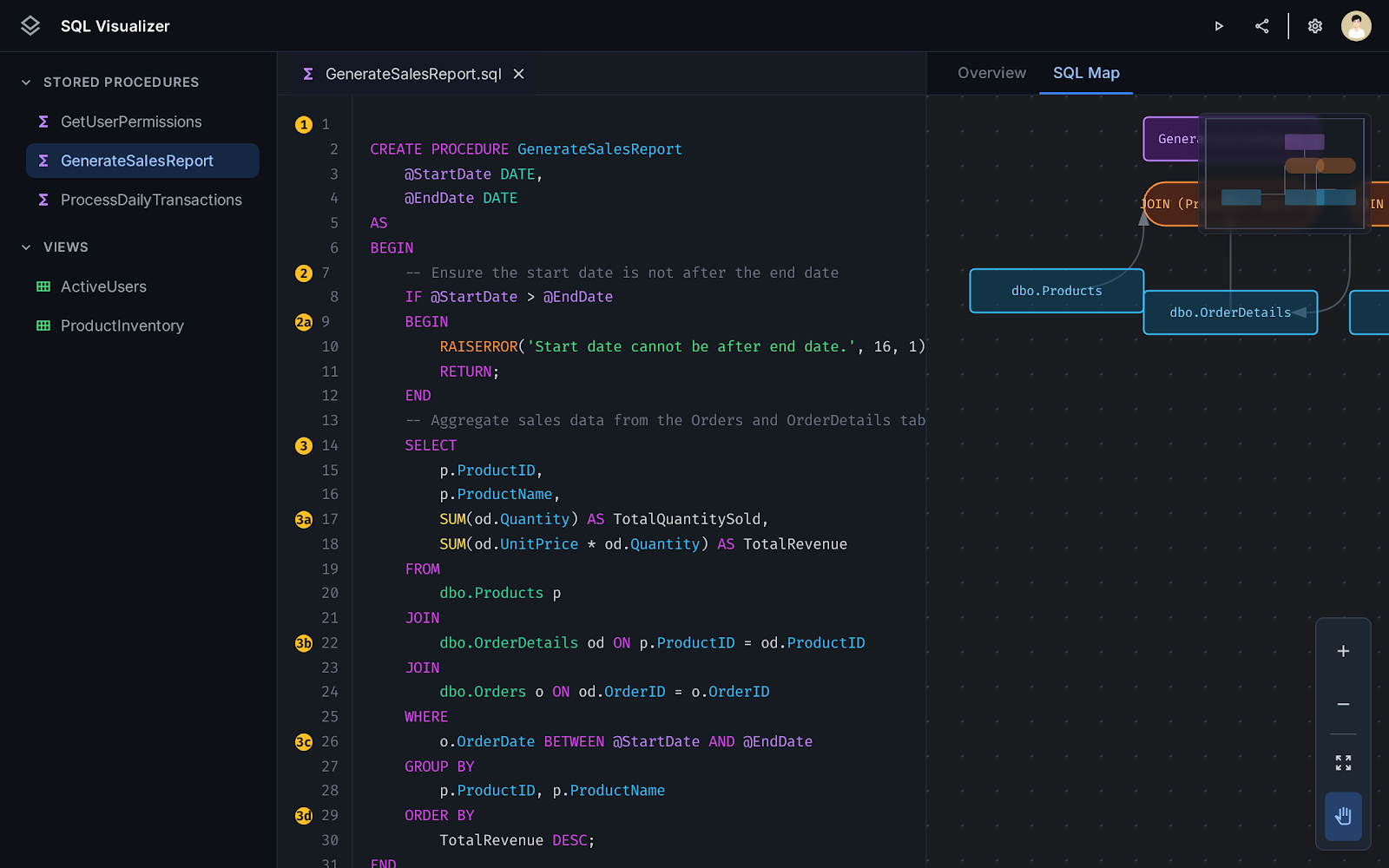
Task: Open GetUserPermissions stored procedure
Action: click(x=131, y=122)
